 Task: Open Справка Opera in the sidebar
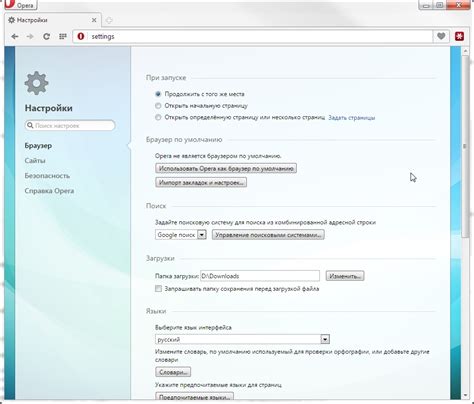click(x=49, y=191)
